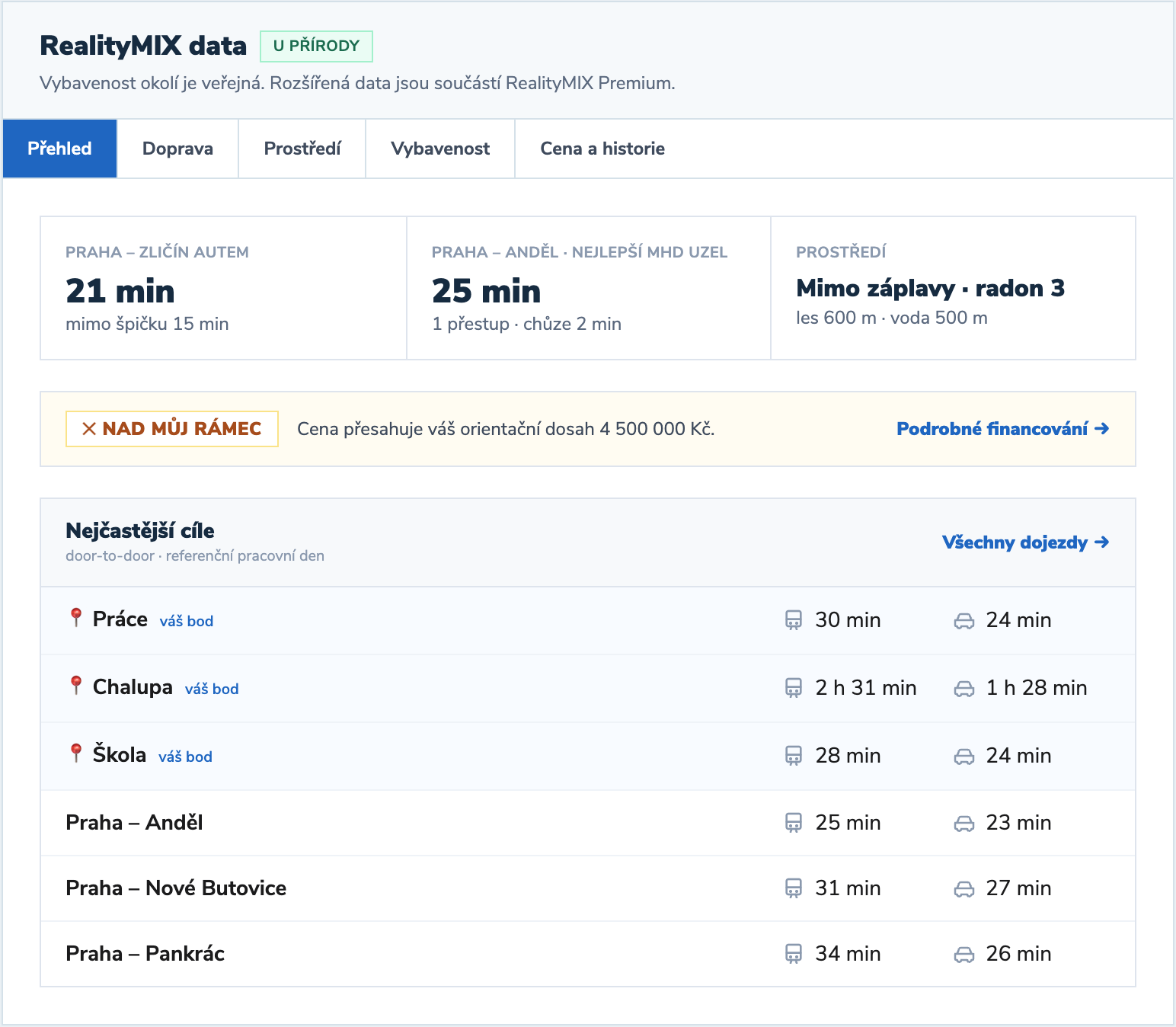This screenshot has width=1176, height=1027.
Task: Click the 'mimo špičku 15 min' note
Action: click(147, 324)
